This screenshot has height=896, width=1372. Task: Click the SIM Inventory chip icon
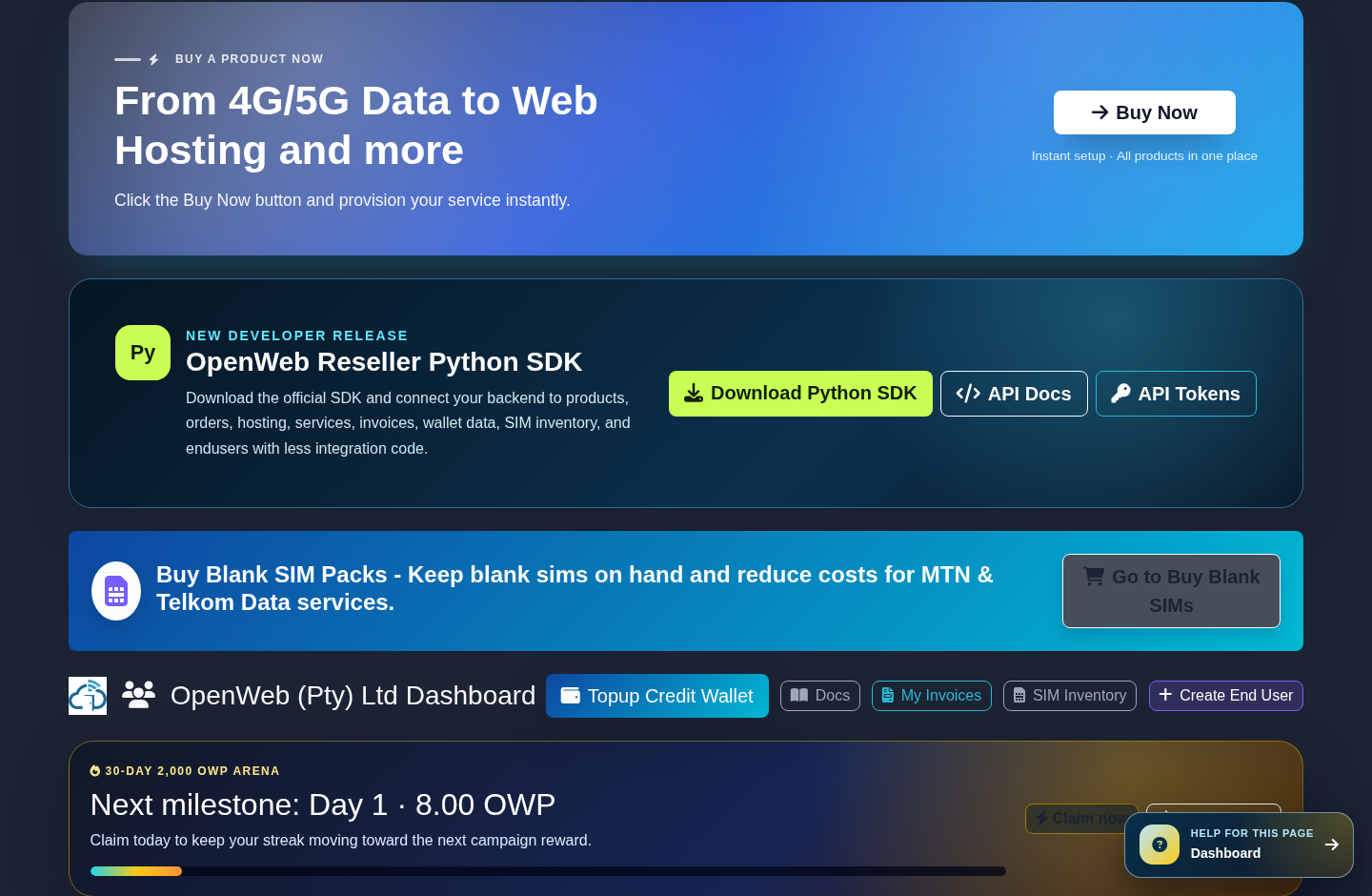coord(1019,696)
